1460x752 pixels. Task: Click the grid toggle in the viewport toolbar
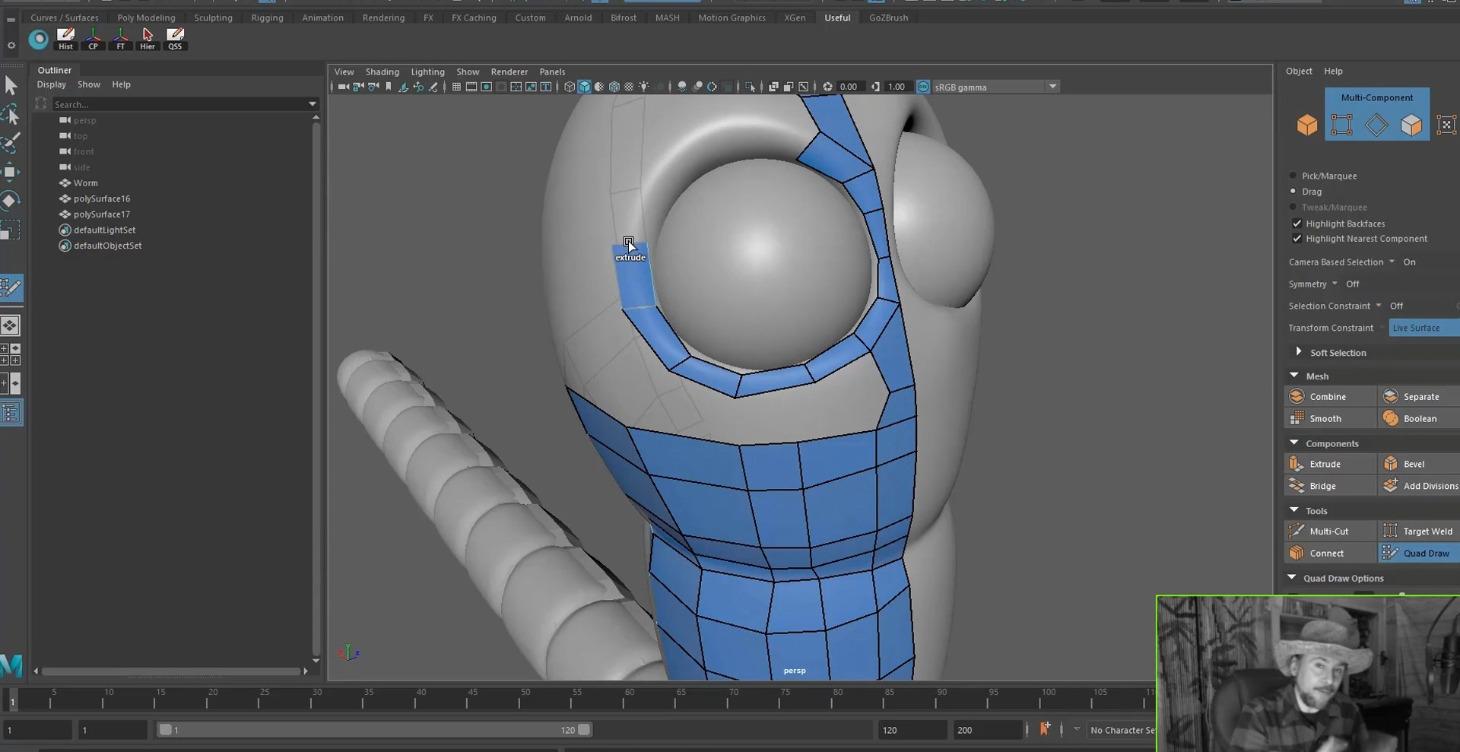(x=455, y=86)
